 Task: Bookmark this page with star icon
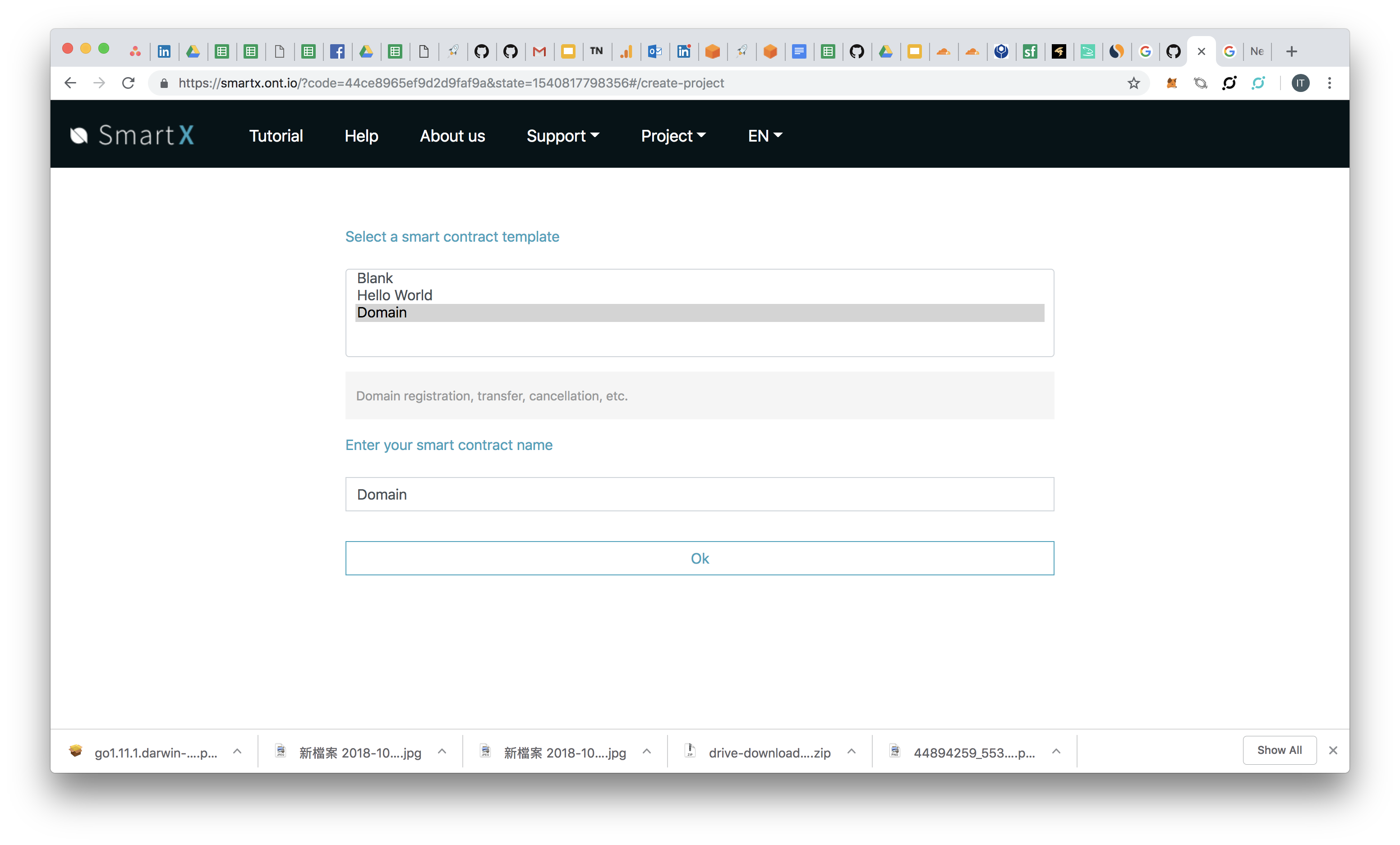coord(1133,83)
